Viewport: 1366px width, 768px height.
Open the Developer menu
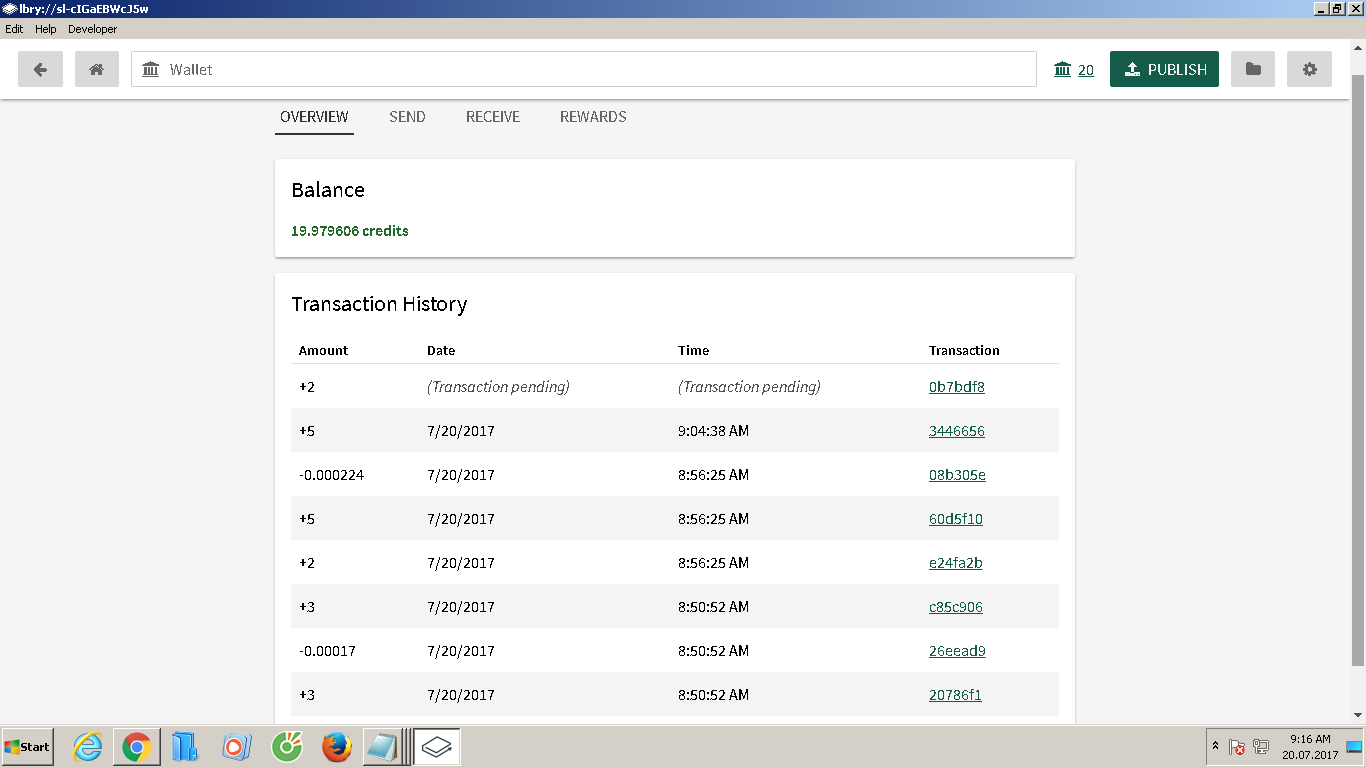click(92, 29)
